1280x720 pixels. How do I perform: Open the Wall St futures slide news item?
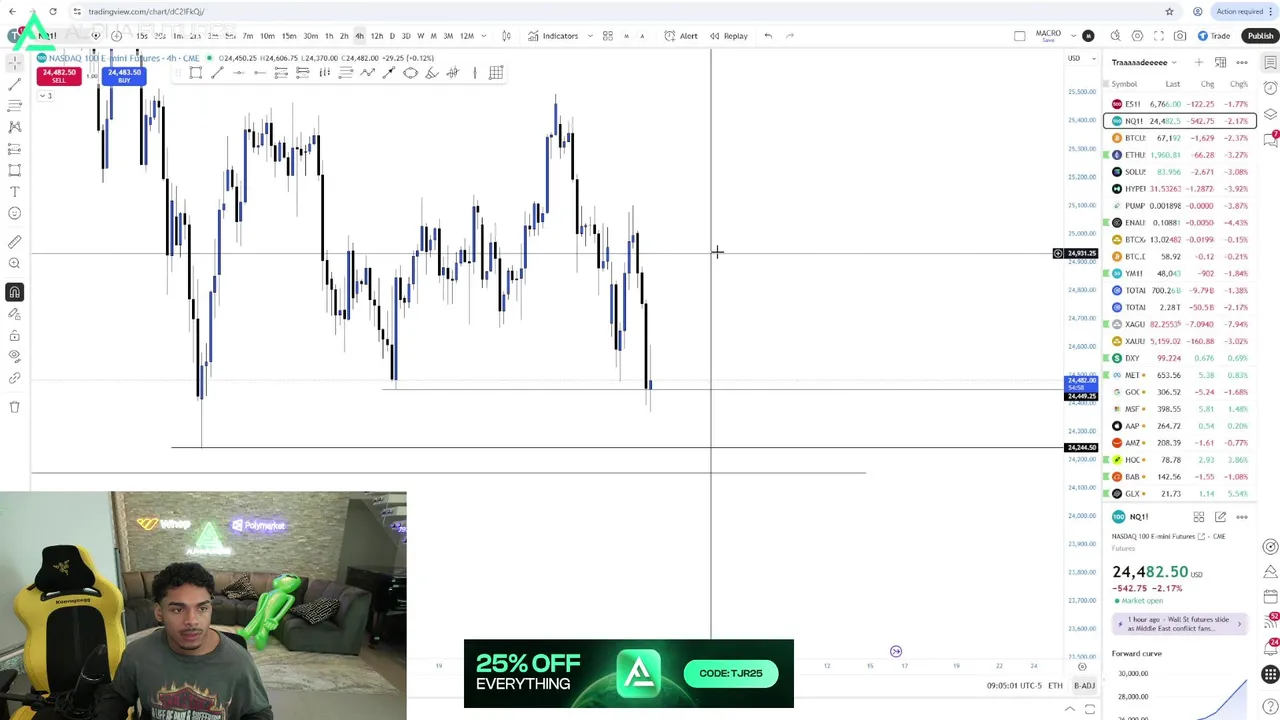1181,623
